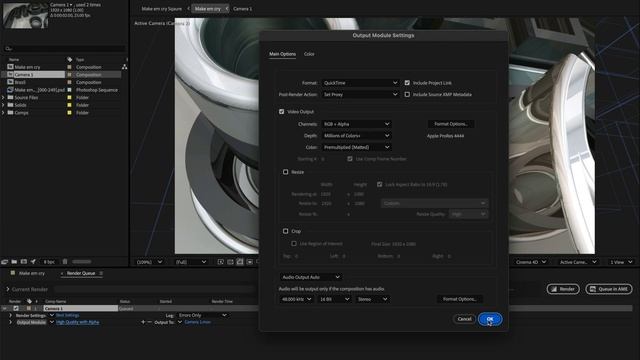640x360 pixels.
Task: Open project settings via the rocket icon
Action: (33, 262)
